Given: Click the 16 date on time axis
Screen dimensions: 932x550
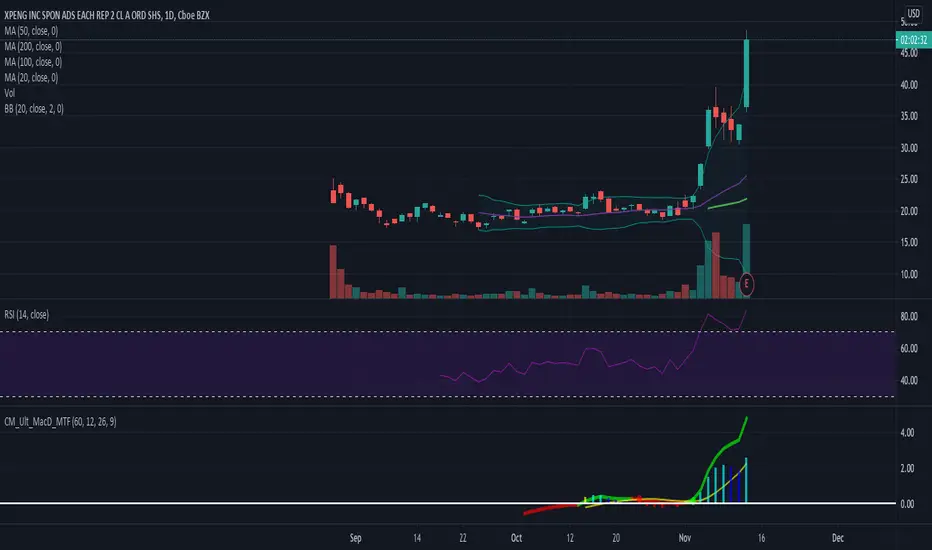Looking at the screenshot, I should click(x=761, y=538).
